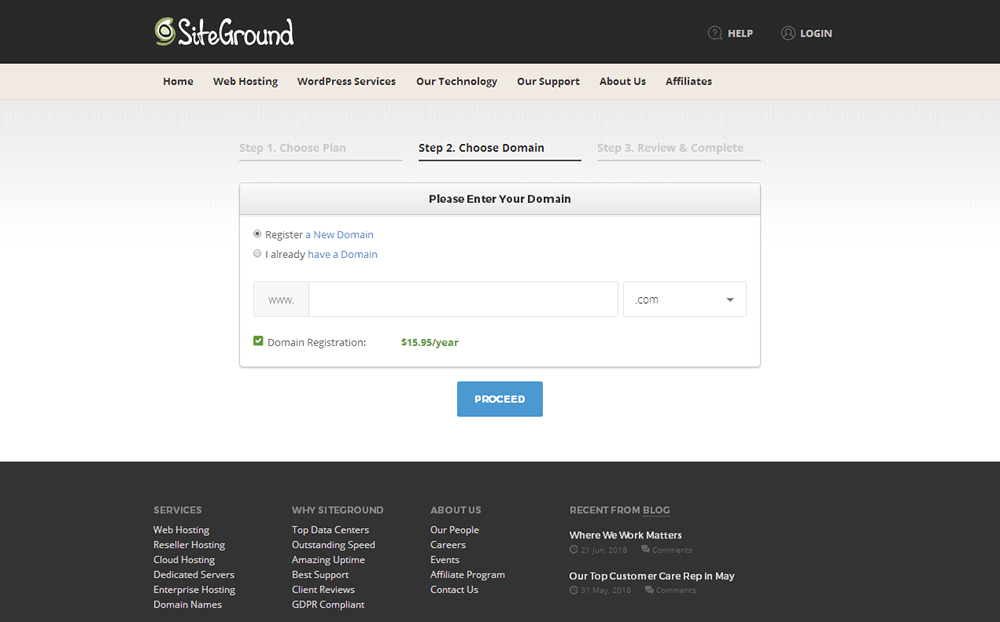The height and width of the screenshot is (622, 1000).
Task: Click the Help question mark icon
Action: [x=715, y=33]
